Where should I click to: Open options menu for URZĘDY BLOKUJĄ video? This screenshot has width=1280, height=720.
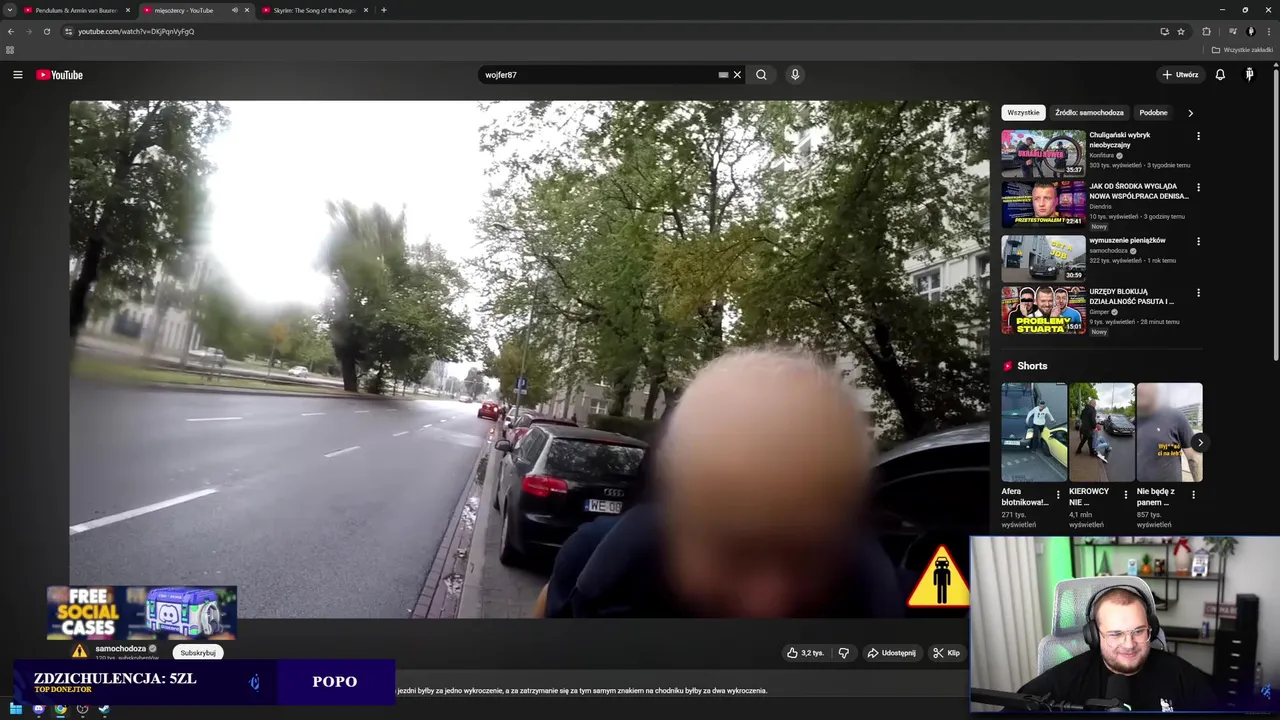[x=1198, y=293]
